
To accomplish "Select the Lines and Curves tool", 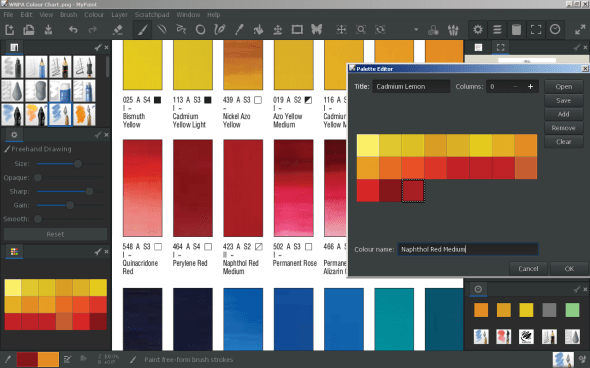I will click(x=162, y=30).
